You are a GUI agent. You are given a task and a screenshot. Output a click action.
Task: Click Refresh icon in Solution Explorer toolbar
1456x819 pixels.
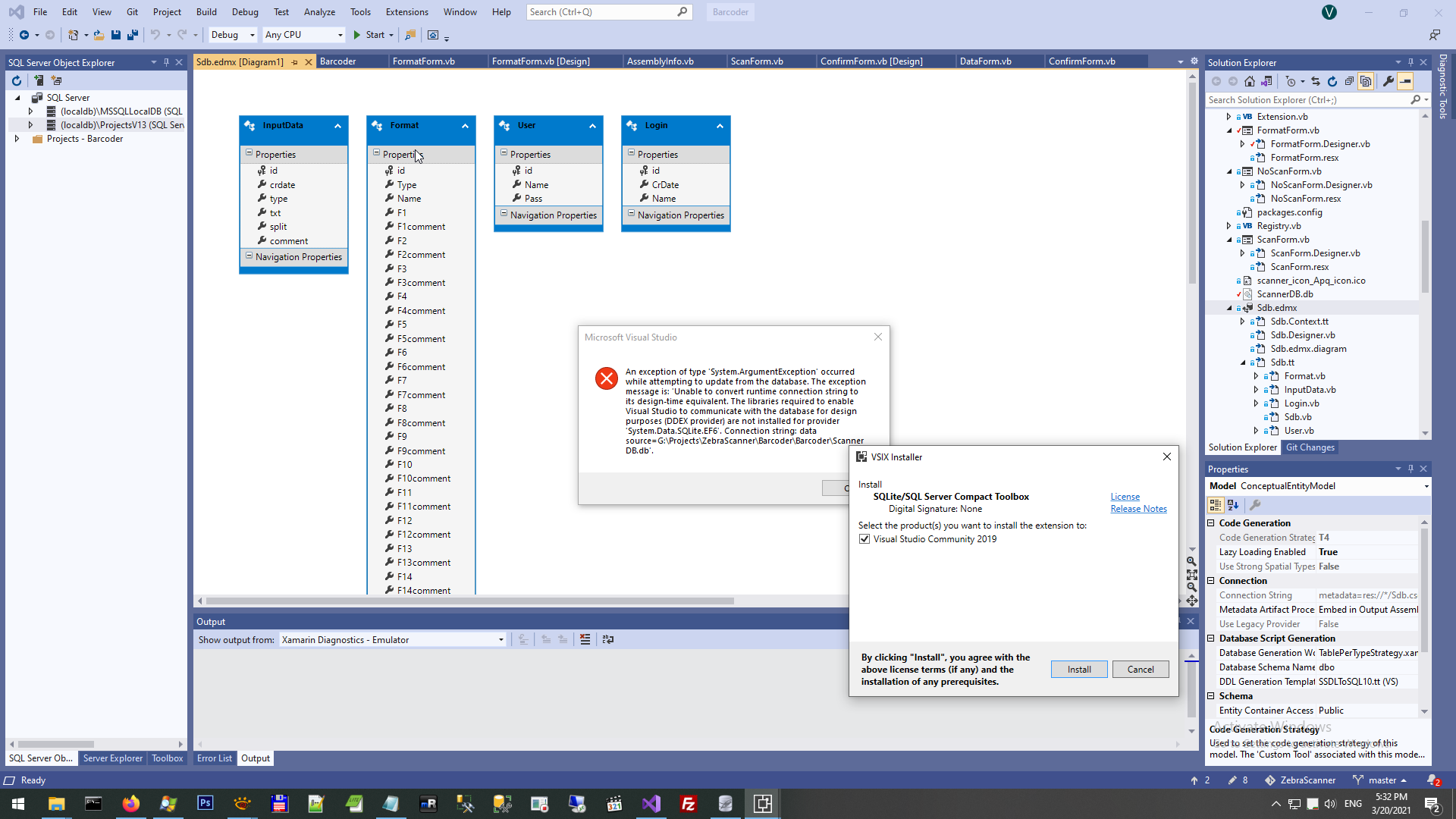pos(1332,81)
